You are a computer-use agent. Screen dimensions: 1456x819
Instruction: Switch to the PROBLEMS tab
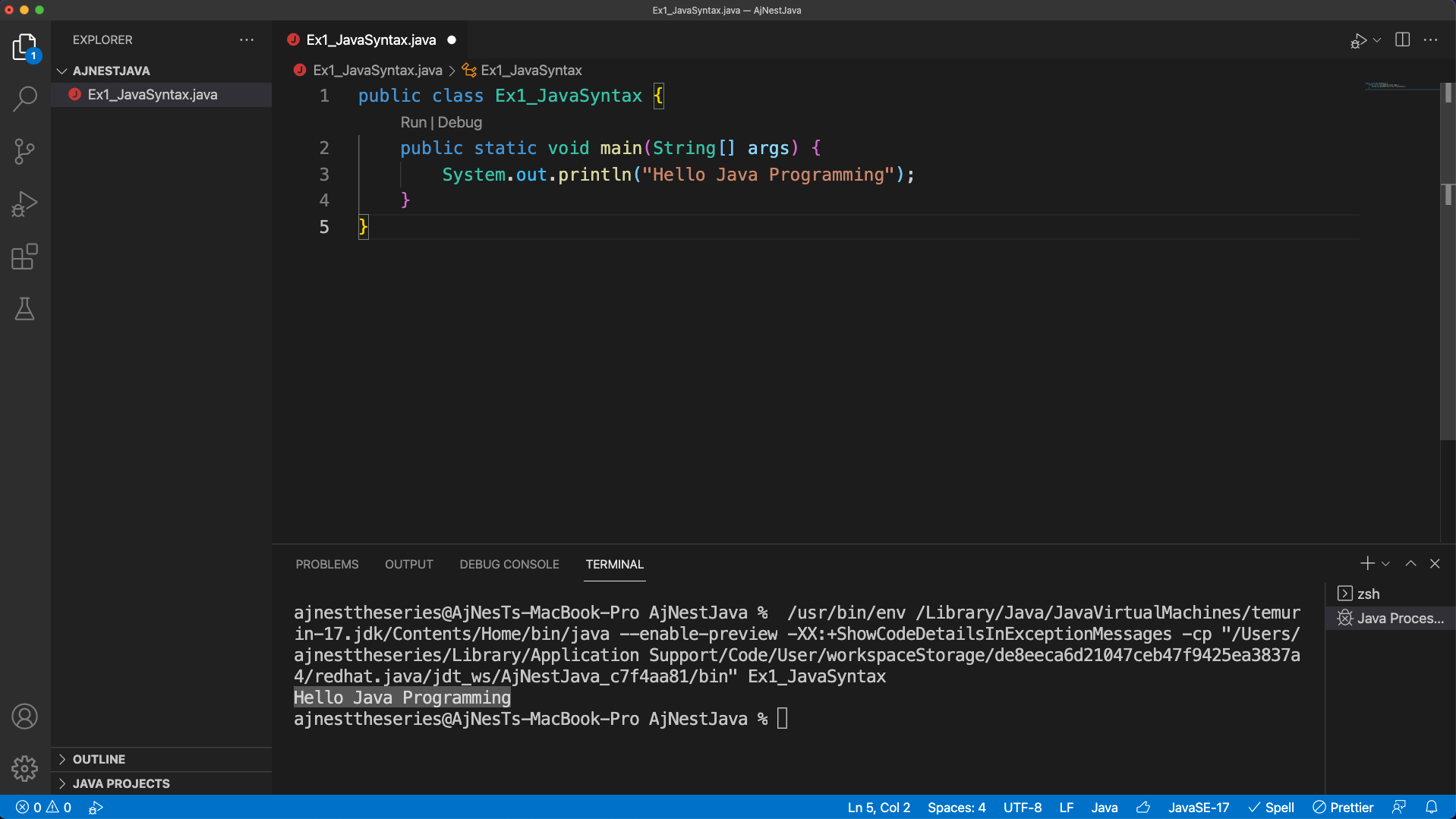pos(326,565)
